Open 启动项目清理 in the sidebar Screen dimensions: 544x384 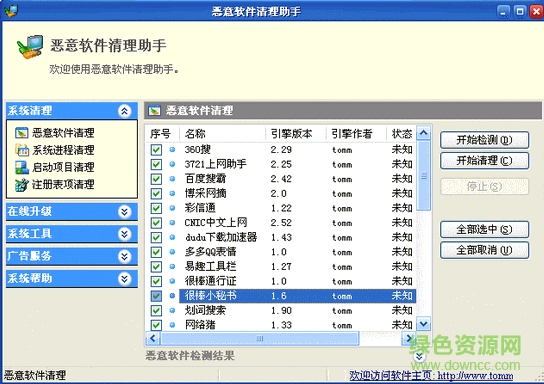(63, 168)
